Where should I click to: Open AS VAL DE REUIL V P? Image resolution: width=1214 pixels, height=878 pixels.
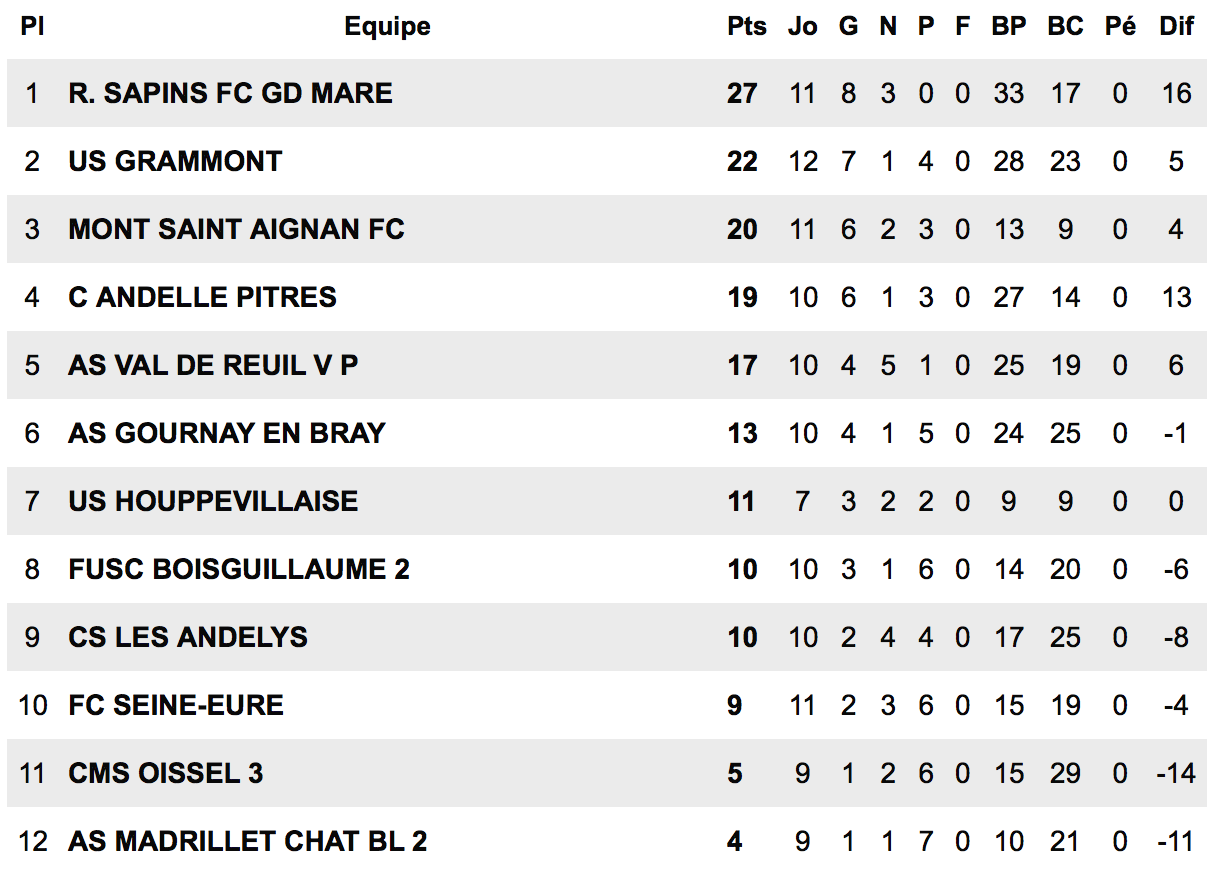(213, 365)
